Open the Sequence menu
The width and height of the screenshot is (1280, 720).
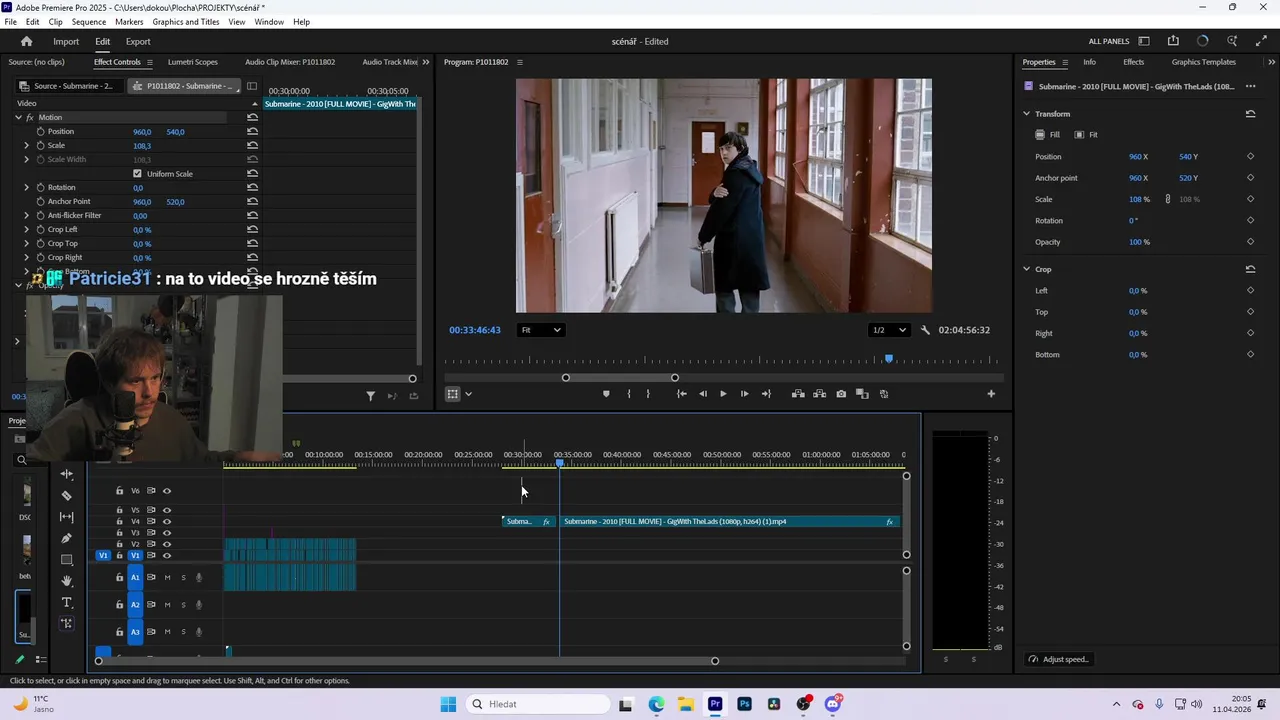[x=89, y=22]
